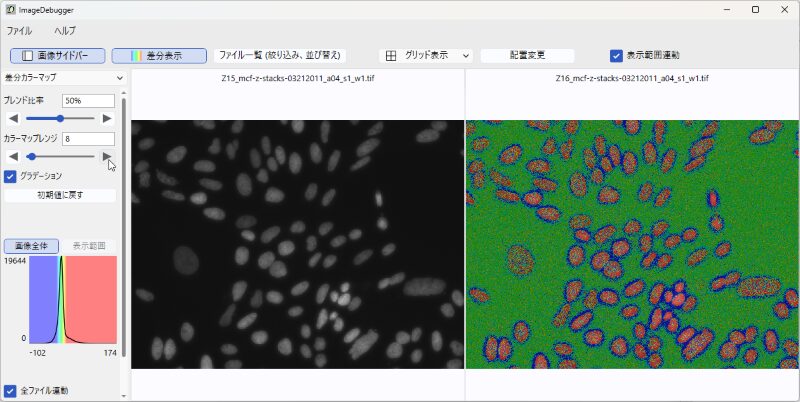Viewport: 800px width, 402px height.
Task: Open the ファイル menu
Action: tap(19, 31)
